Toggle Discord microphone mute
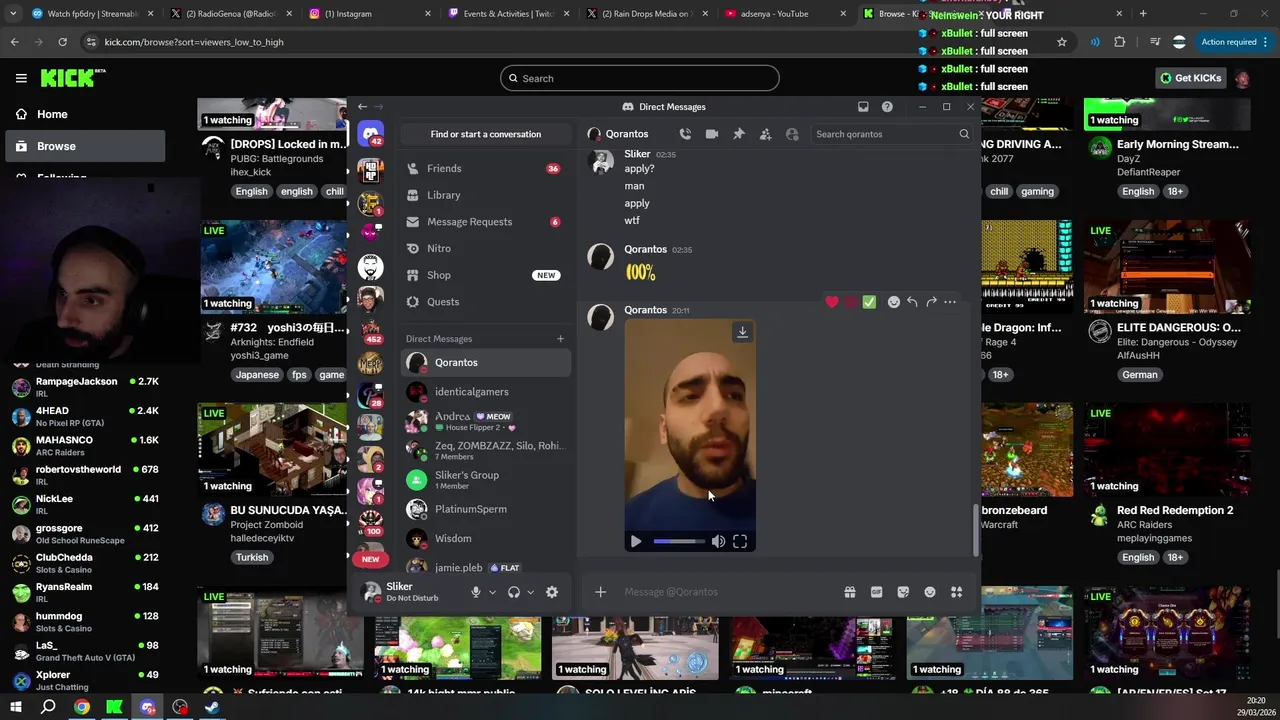 (476, 592)
